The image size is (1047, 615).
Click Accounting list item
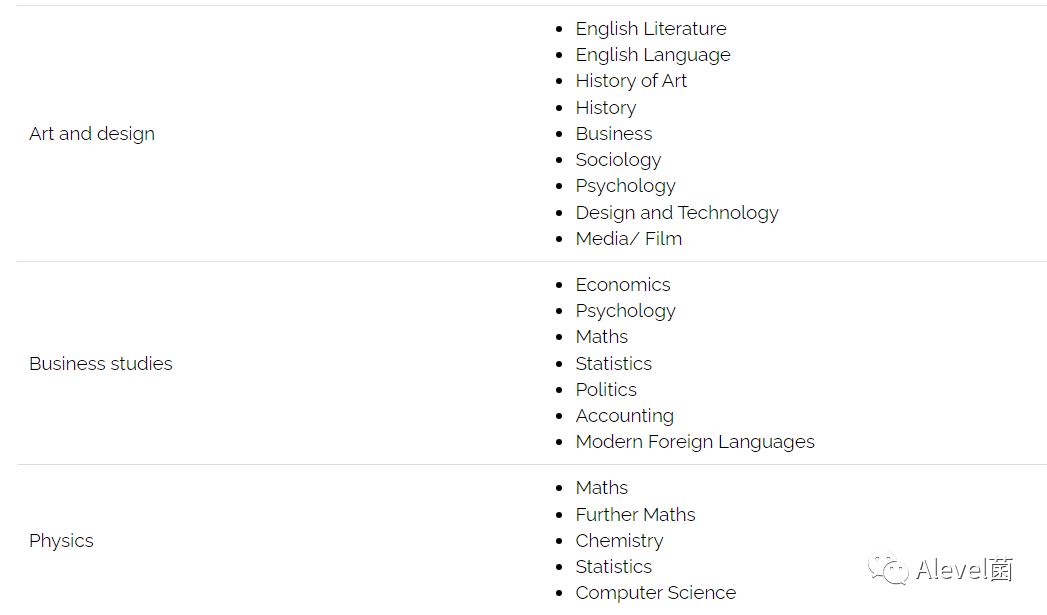(625, 415)
